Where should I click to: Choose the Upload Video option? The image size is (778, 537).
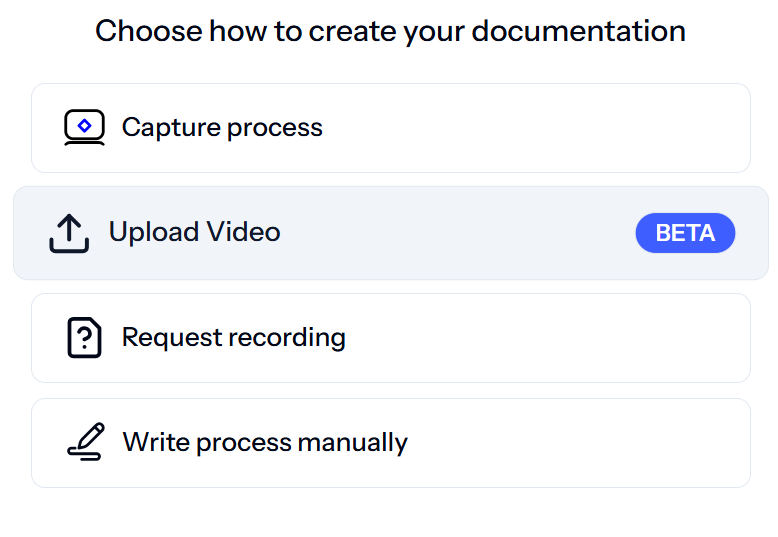[x=391, y=233]
